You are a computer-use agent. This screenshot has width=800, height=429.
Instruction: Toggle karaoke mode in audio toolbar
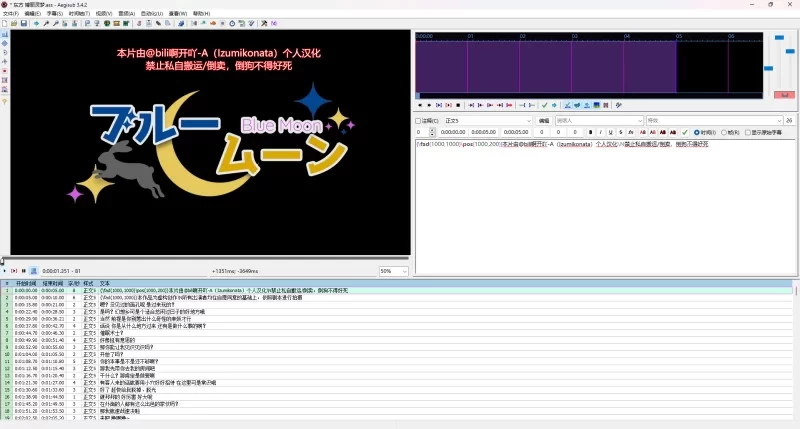click(618, 105)
